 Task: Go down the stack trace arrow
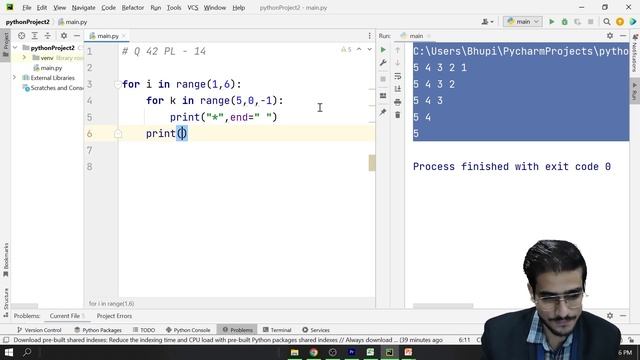pos(398,63)
